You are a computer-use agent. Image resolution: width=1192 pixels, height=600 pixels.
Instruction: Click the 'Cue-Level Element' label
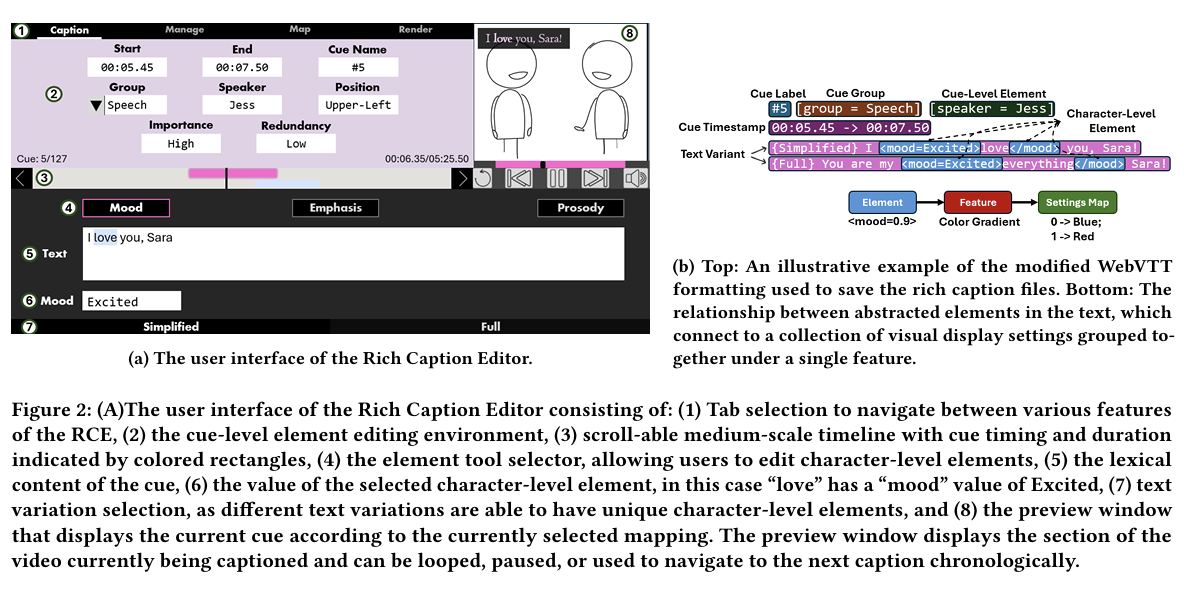click(994, 94)
